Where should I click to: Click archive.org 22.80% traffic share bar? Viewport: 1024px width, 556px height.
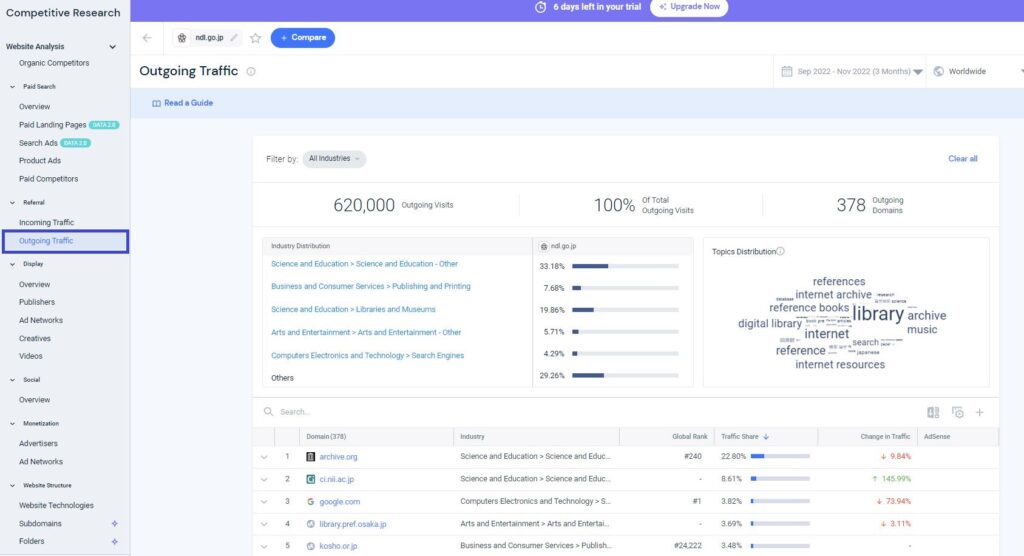click(780, 457)
